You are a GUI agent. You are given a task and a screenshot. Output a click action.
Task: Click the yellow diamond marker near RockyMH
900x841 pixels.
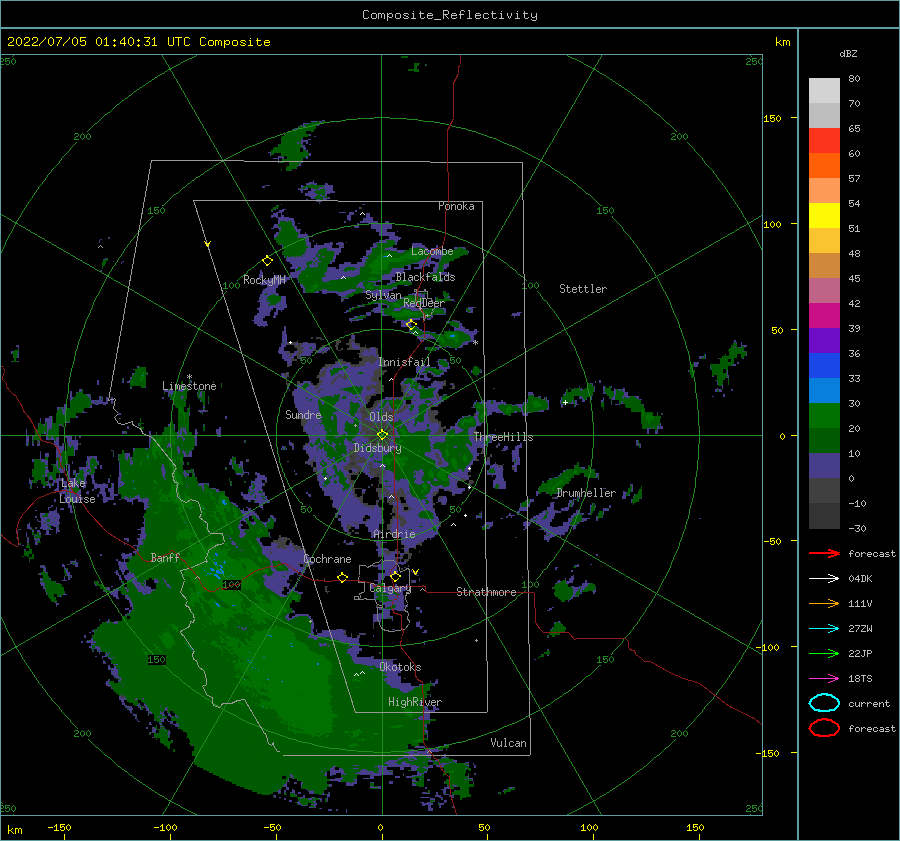267,261
